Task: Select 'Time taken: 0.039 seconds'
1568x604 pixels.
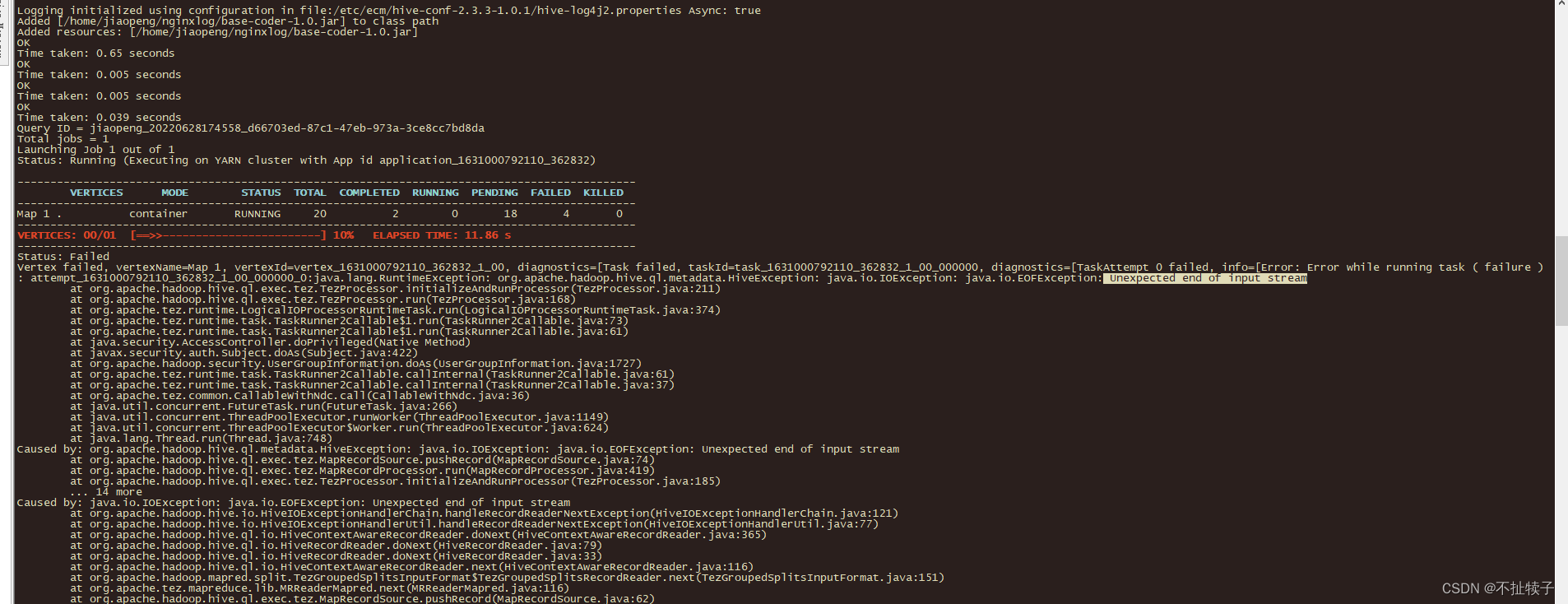Action: coord(99,118)
